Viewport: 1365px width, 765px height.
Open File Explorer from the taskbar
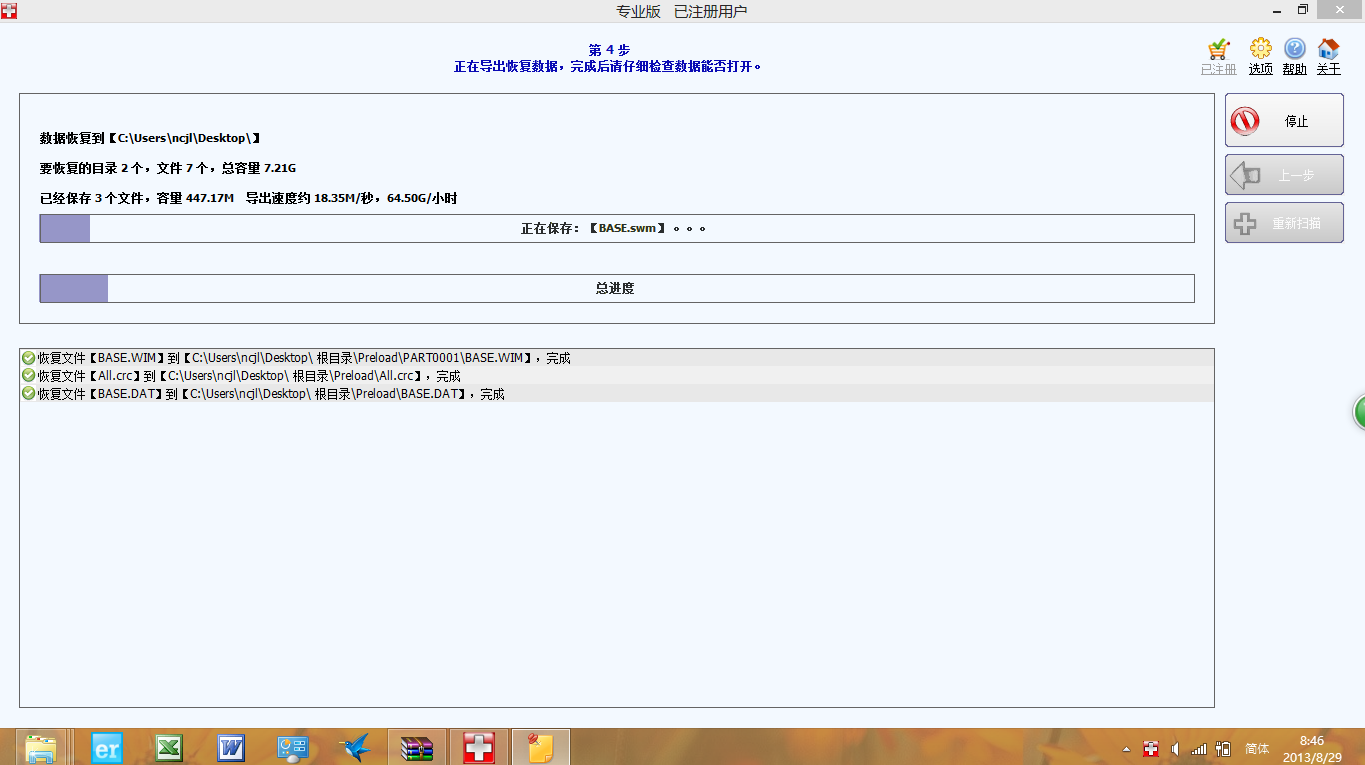[x=41, y=747]
